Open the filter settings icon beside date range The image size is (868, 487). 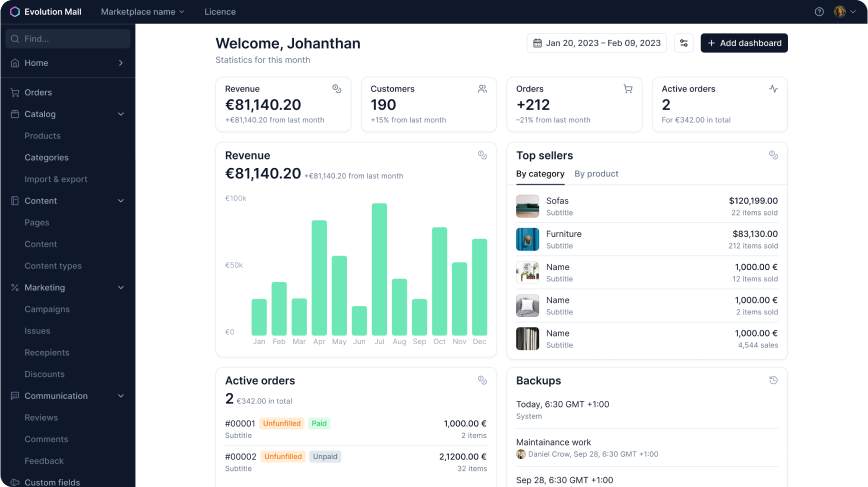tap(684, 43)
